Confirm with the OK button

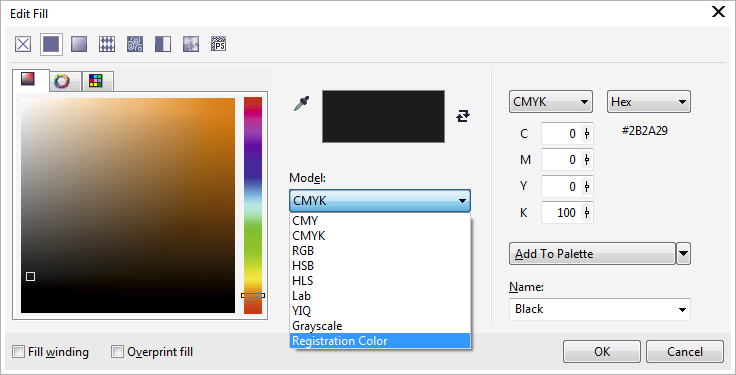click(602, 352)
